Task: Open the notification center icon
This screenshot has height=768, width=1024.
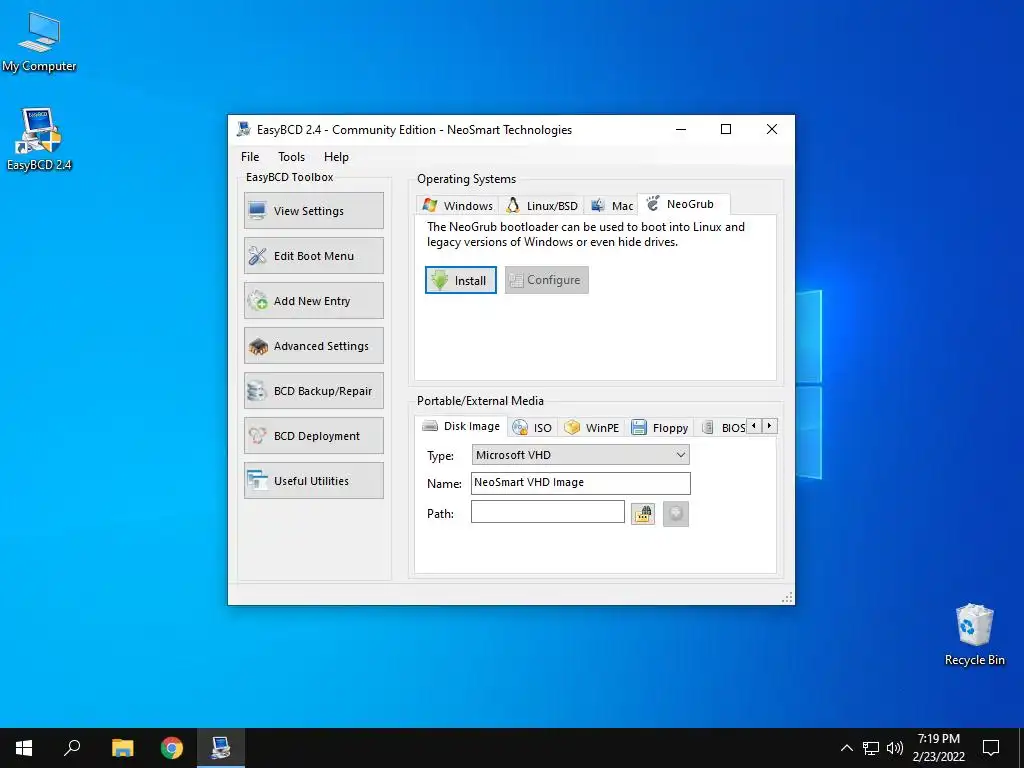Action: tap(991, 748)
